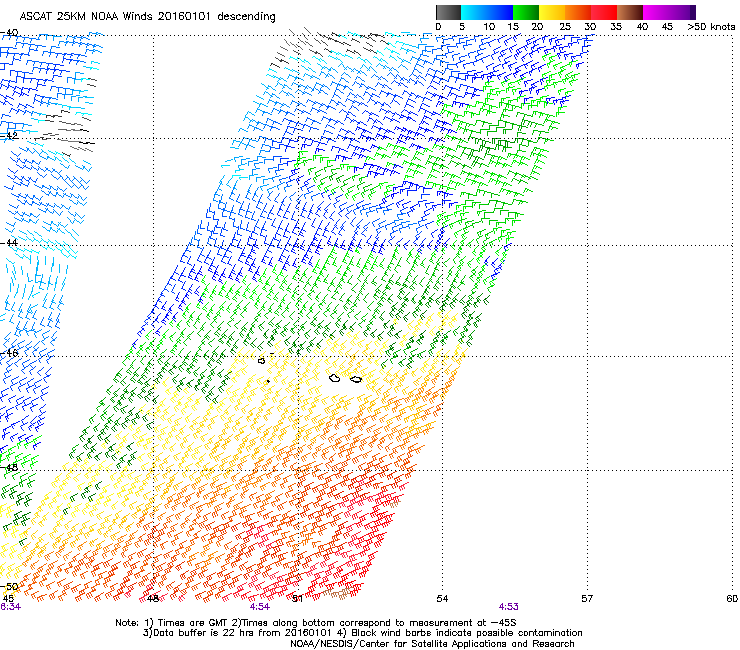Click the green 15-20 knots legend segment
The image size is (740, 650).
click(526, 12)
